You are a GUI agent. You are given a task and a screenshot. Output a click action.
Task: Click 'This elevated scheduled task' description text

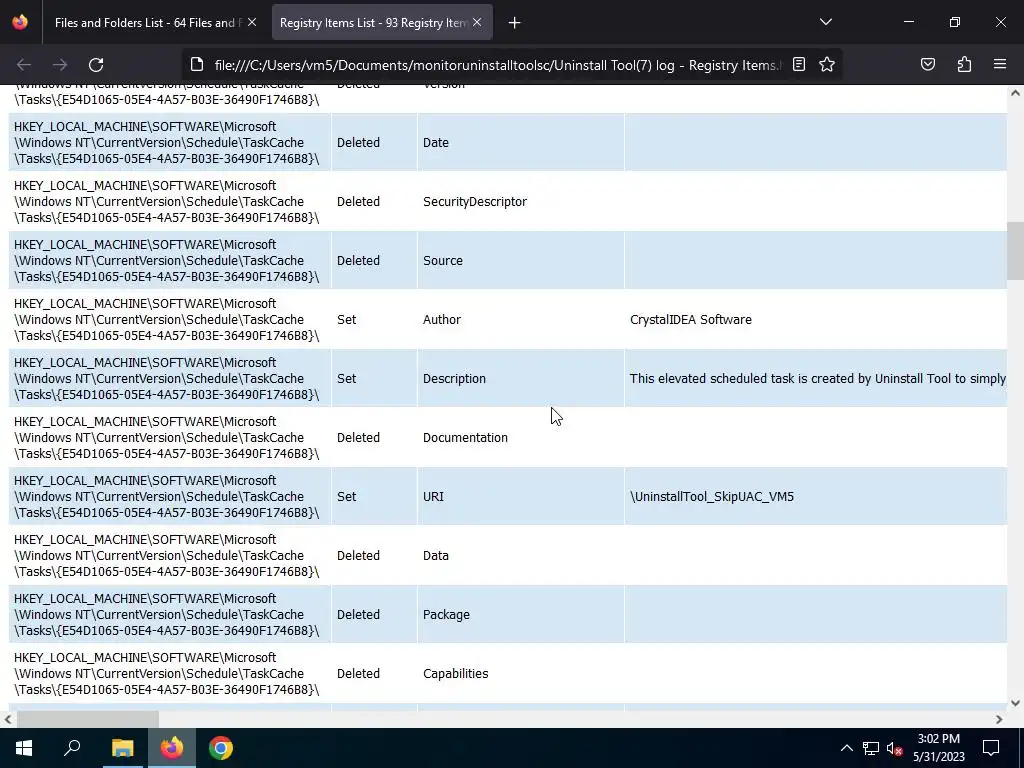[818, 379]
